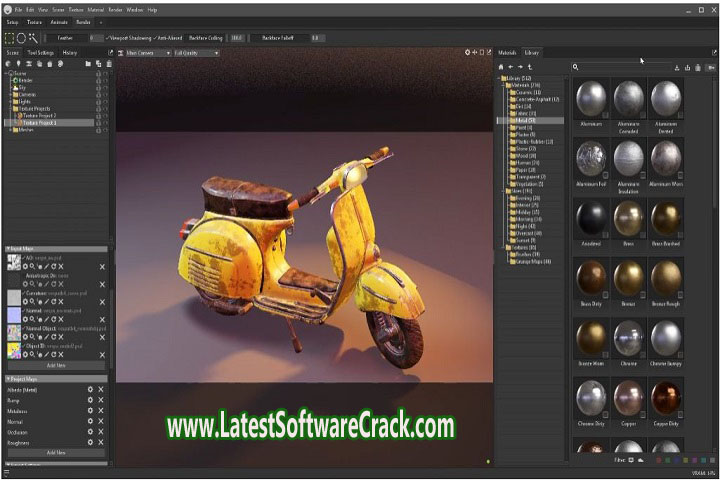The image size is (720, 480).
Task: Open the Main Camera dropdown
Action: (147, 52)
